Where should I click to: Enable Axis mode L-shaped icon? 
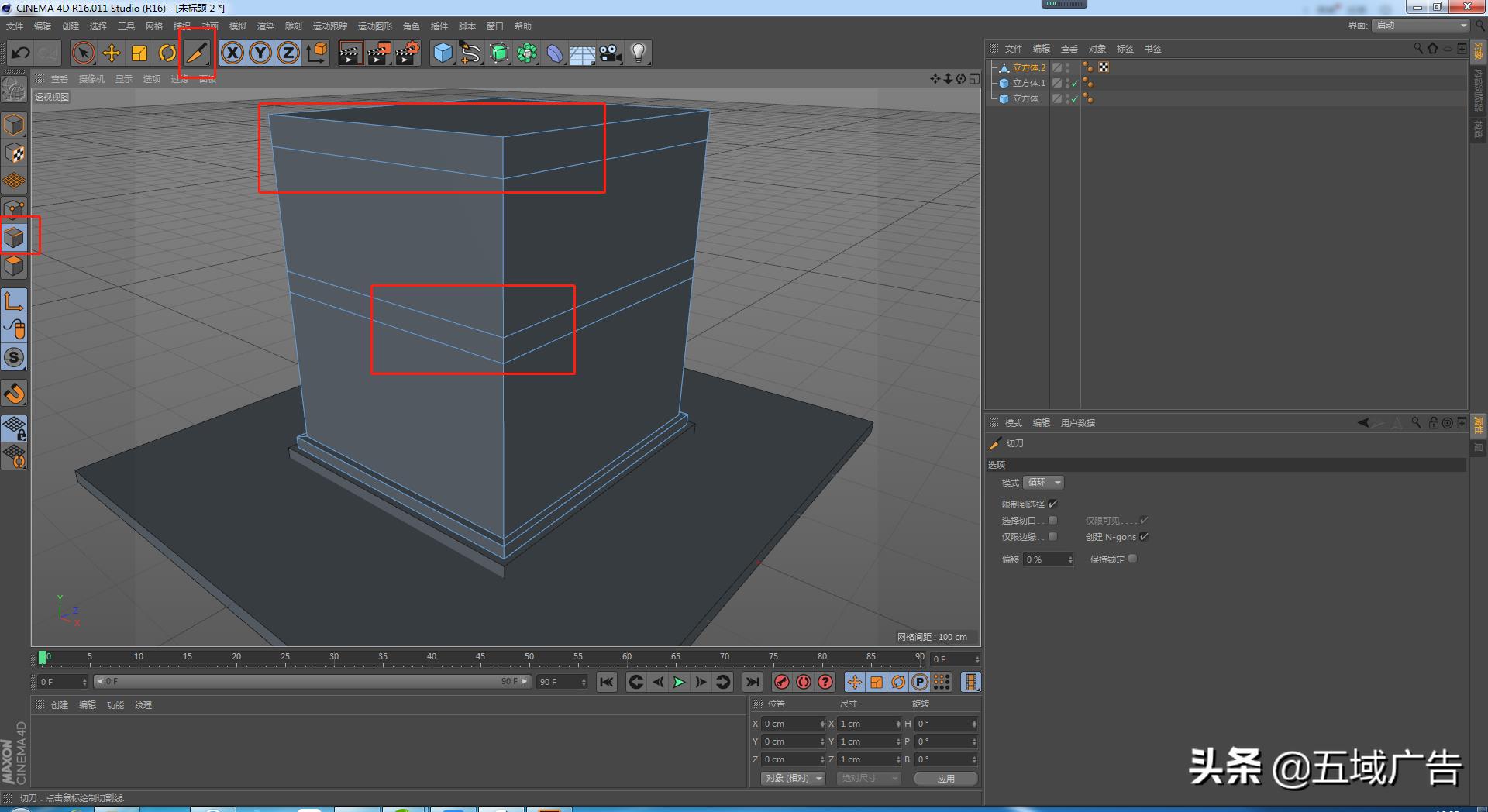pyautogui.click(x=14, y=301)
